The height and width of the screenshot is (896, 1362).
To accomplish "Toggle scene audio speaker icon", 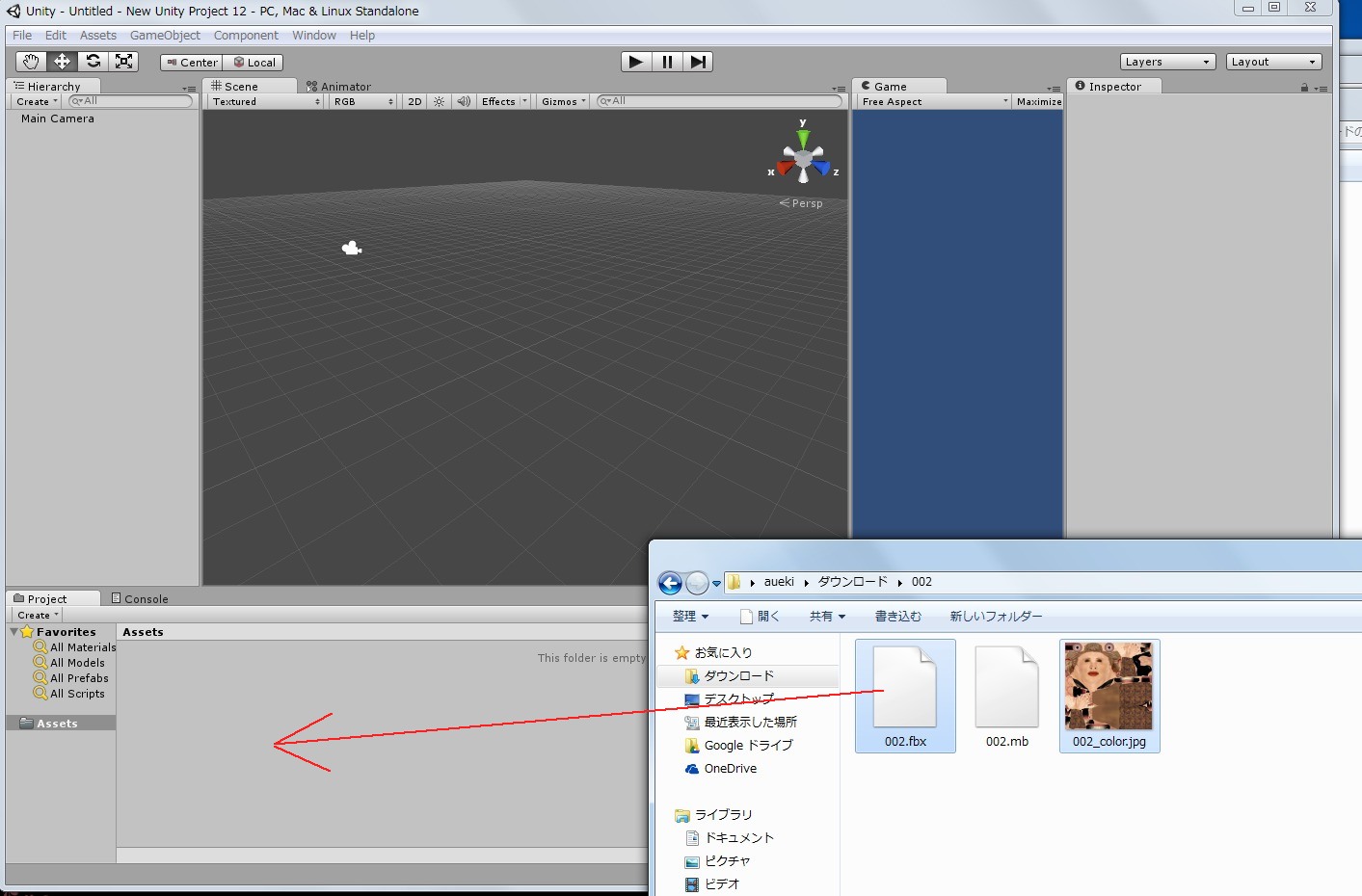I will [x=464, y=101].
